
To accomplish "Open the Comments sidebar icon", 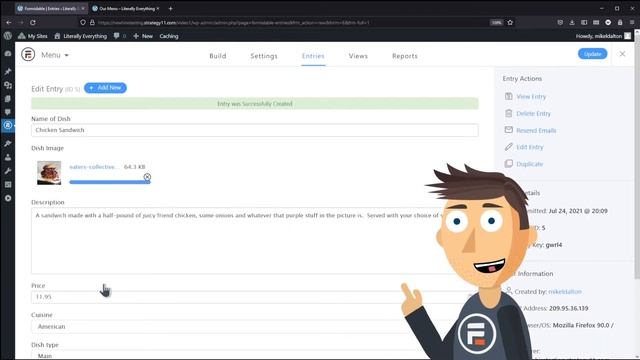I will point(7,112).
